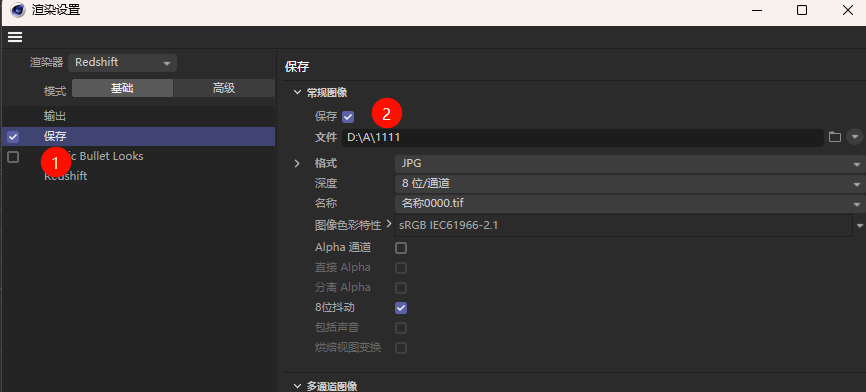Open the JPG format dropdown
This screenshot has width=866, height=392.
tap(630, 163)
